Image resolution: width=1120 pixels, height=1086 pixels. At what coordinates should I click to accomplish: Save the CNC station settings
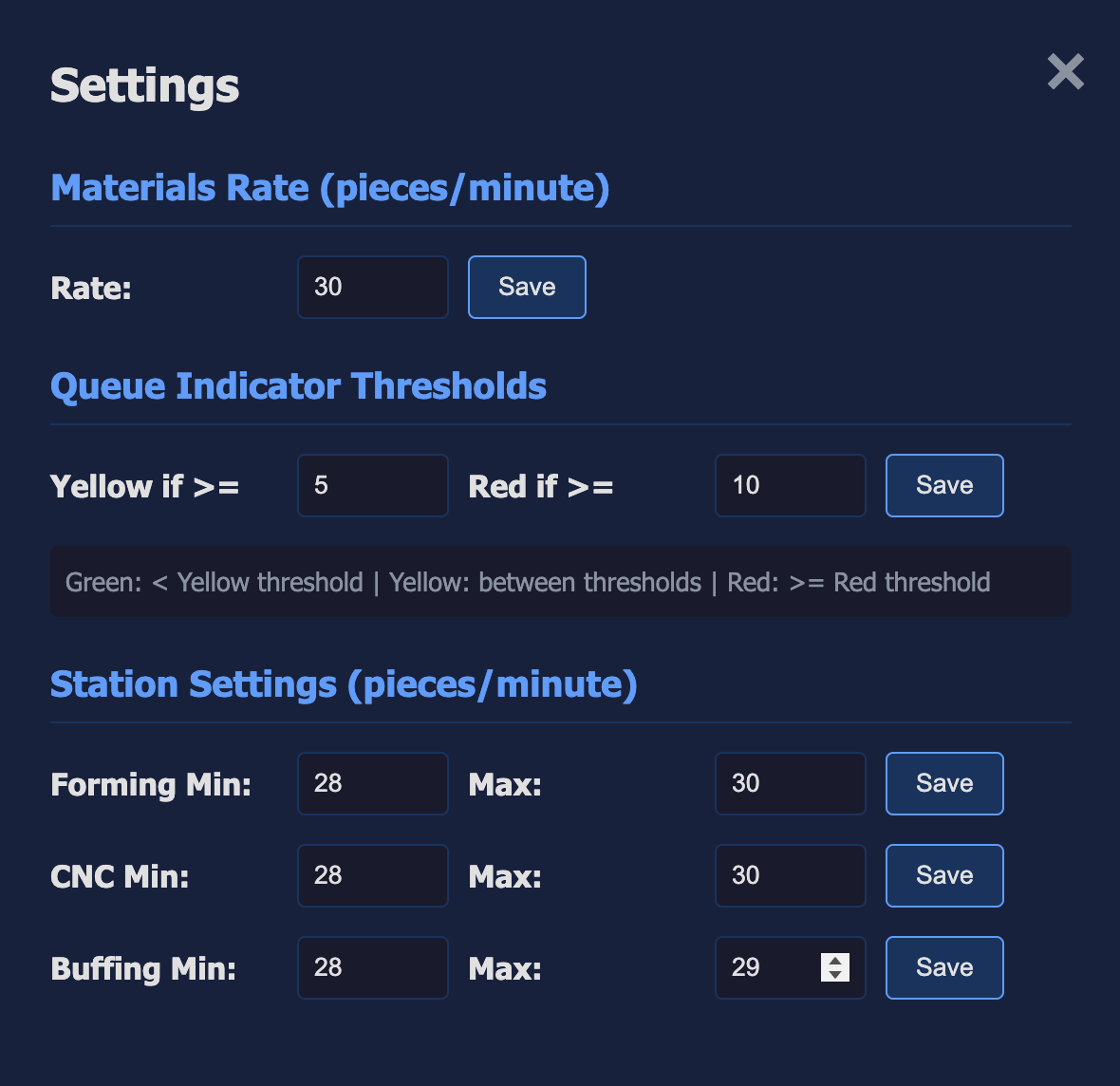click(944, 875)
